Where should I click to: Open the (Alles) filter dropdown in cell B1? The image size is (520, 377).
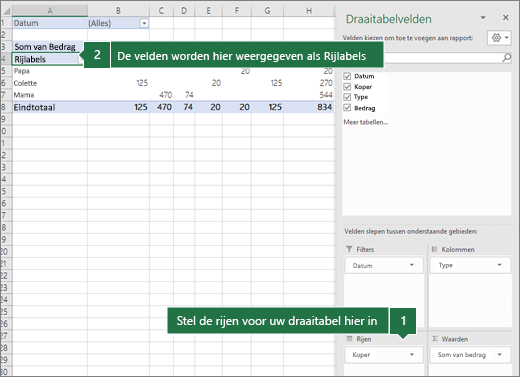(144, 23)
